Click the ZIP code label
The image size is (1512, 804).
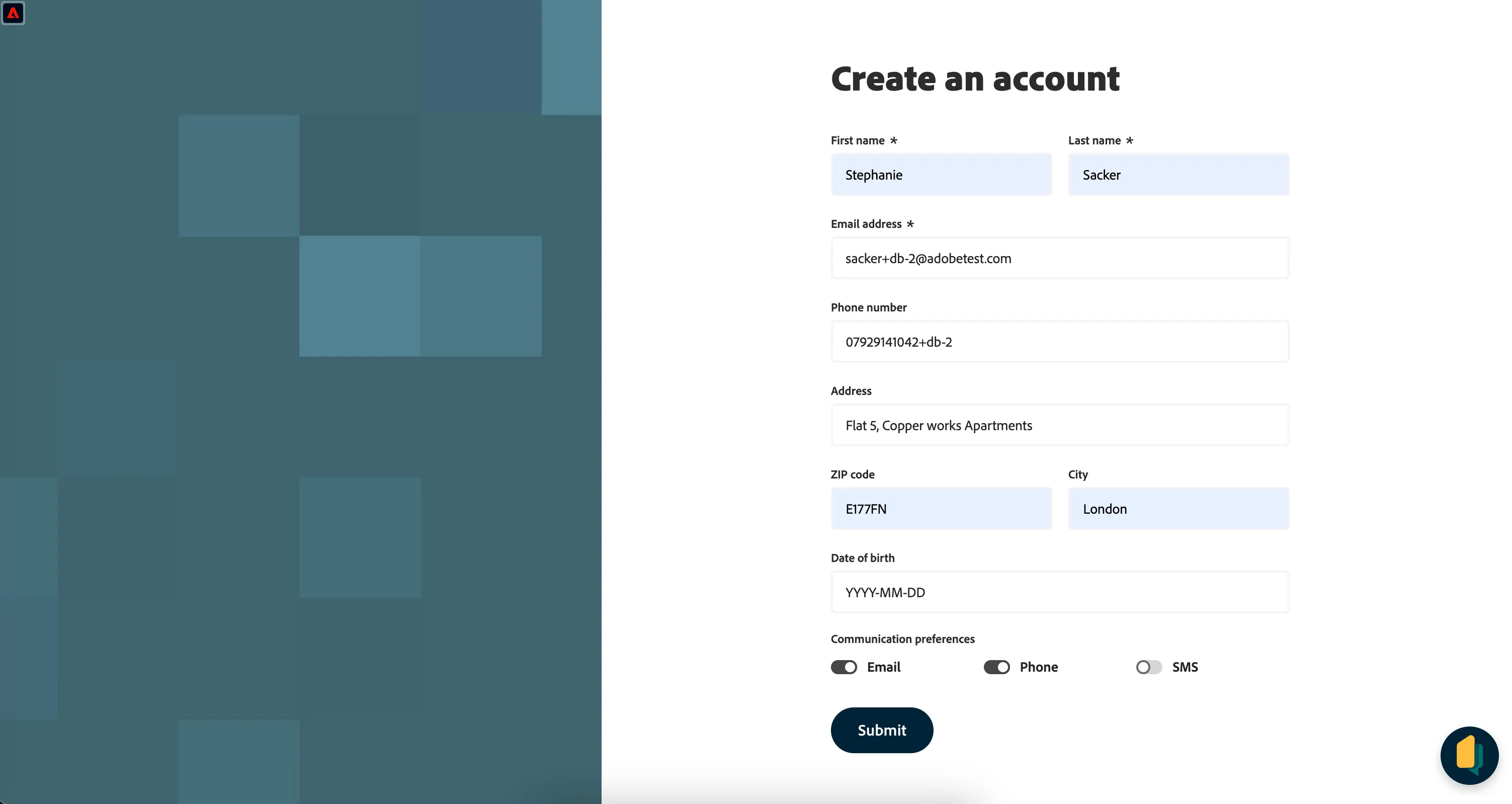(853, 474)
